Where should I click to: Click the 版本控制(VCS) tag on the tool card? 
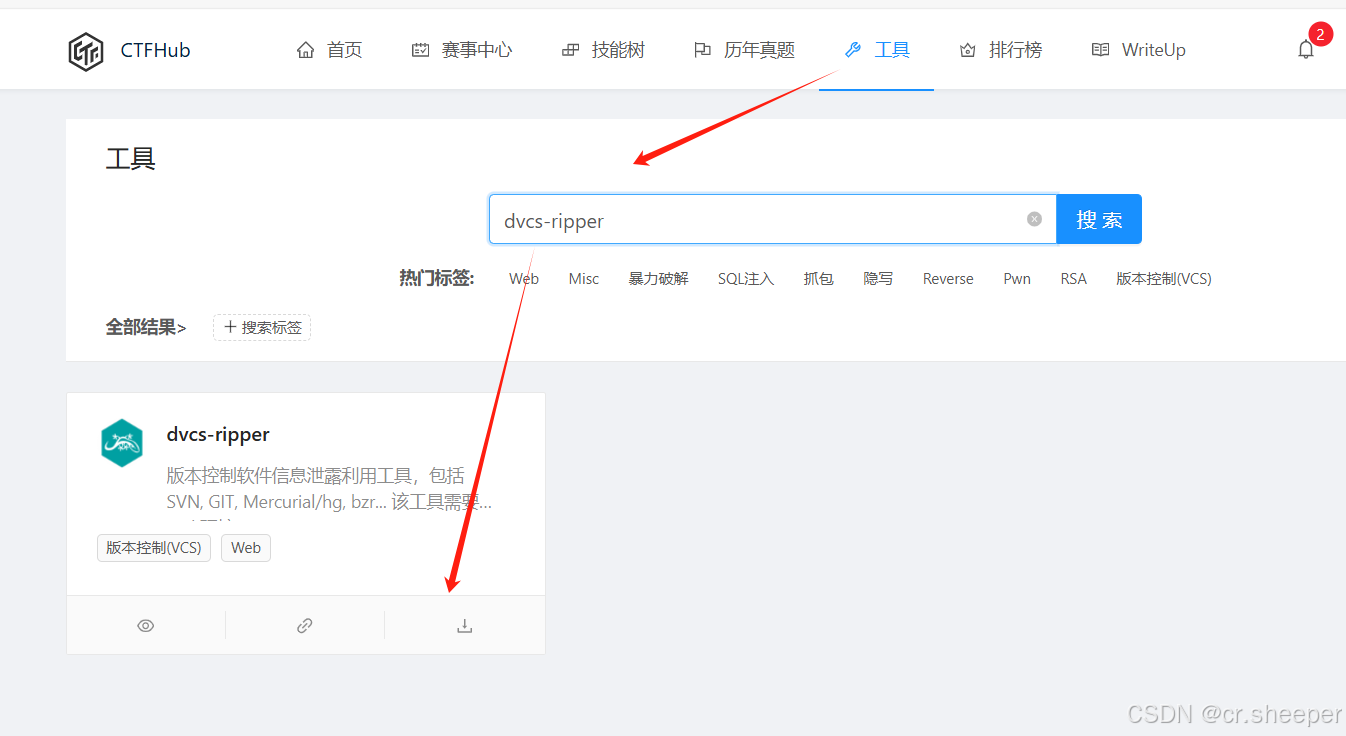(153, 547)
